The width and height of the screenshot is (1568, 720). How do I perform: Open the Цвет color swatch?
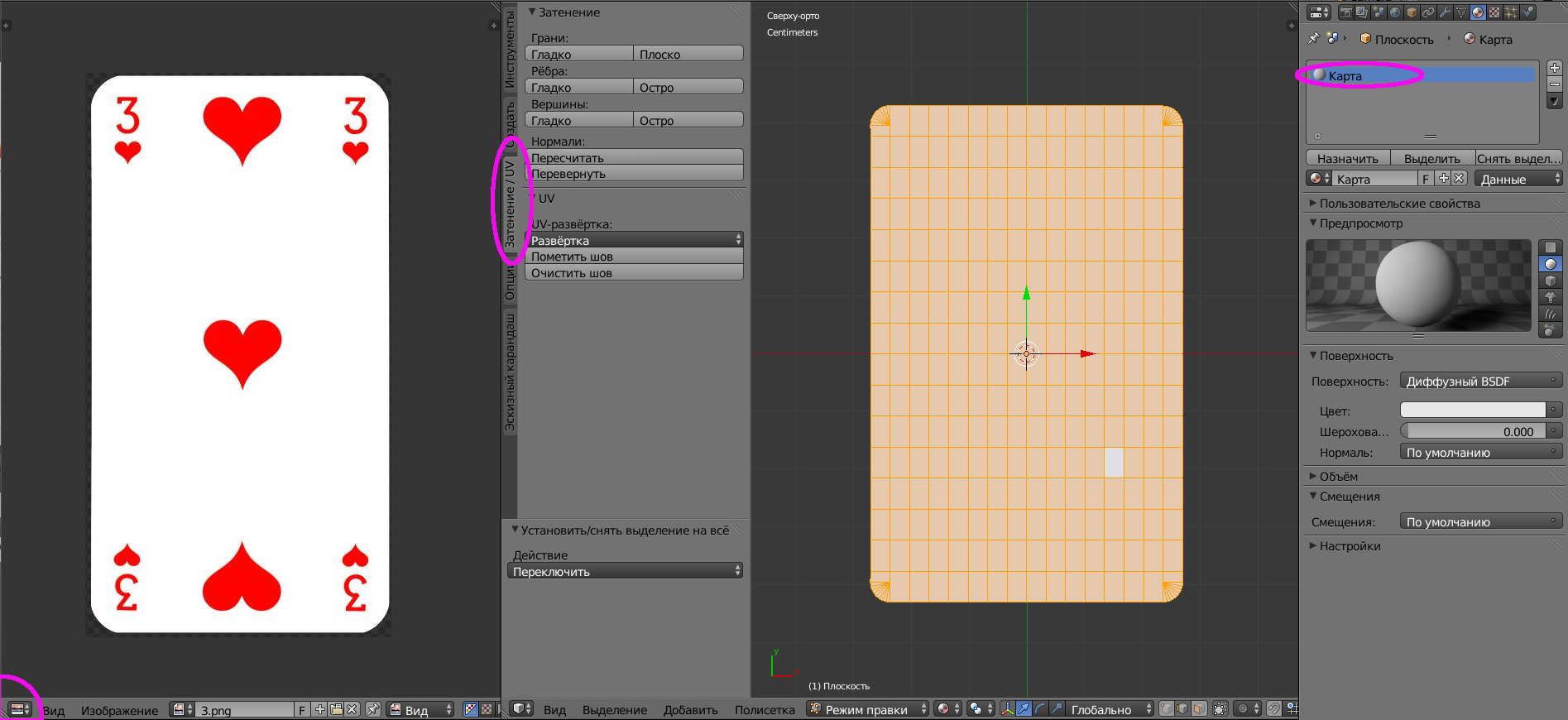1473,410
